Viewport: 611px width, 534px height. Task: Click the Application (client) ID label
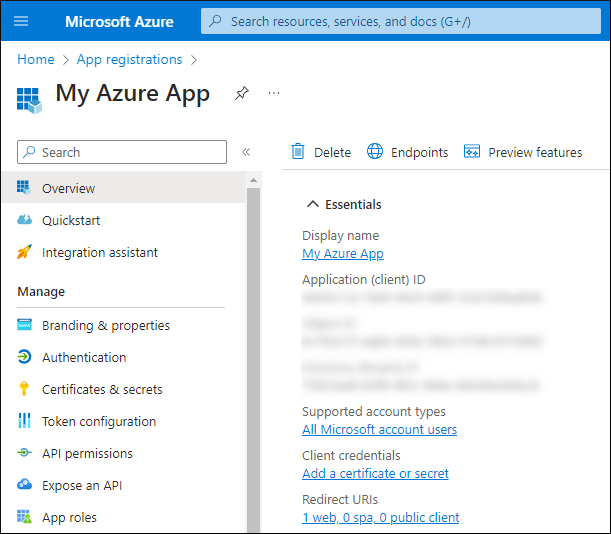tap(364, 279)
